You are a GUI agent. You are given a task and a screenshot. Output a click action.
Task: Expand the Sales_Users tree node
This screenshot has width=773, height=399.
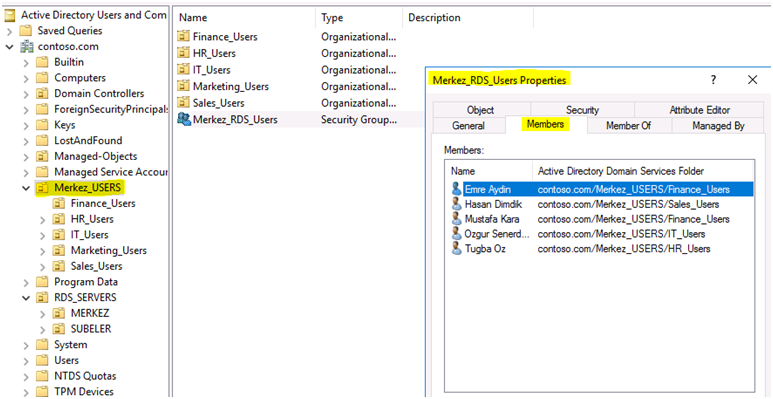pyautogui.click(x=43, y=267)
